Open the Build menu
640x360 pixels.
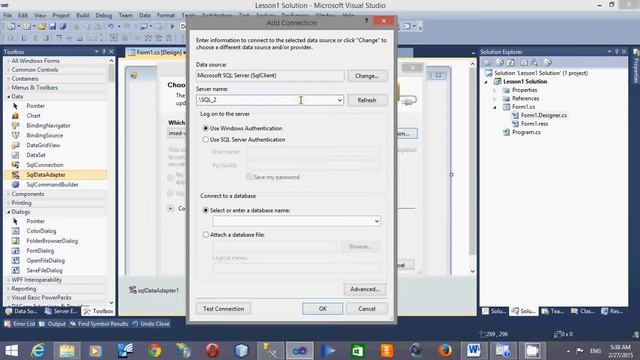point(82,15)
